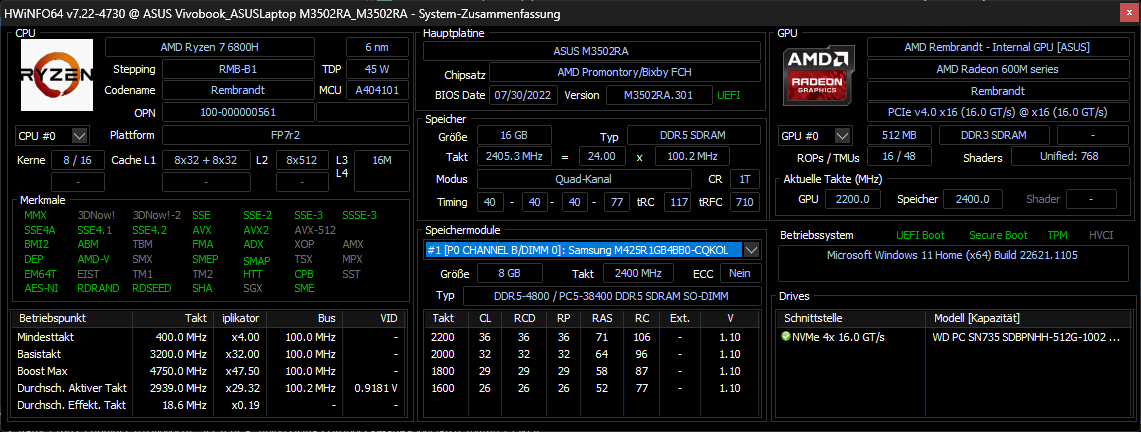Image resolution: width=1141 pixels, height=432 pixels.
Task: Click the Rembrandt codename field
Action: point(238,91)
